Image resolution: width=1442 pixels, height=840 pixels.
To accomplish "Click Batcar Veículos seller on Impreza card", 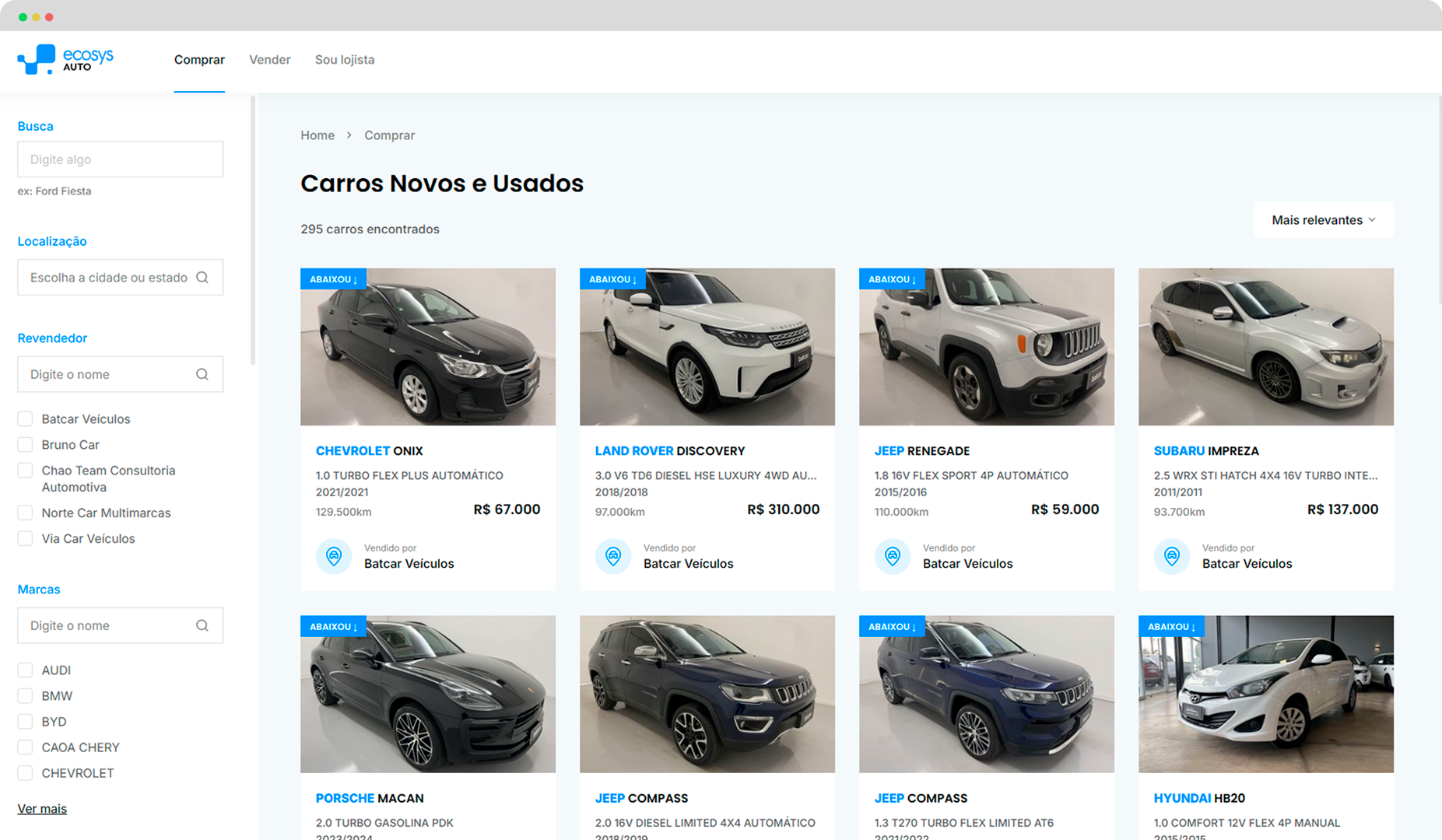I will (x=1247, y=564).
